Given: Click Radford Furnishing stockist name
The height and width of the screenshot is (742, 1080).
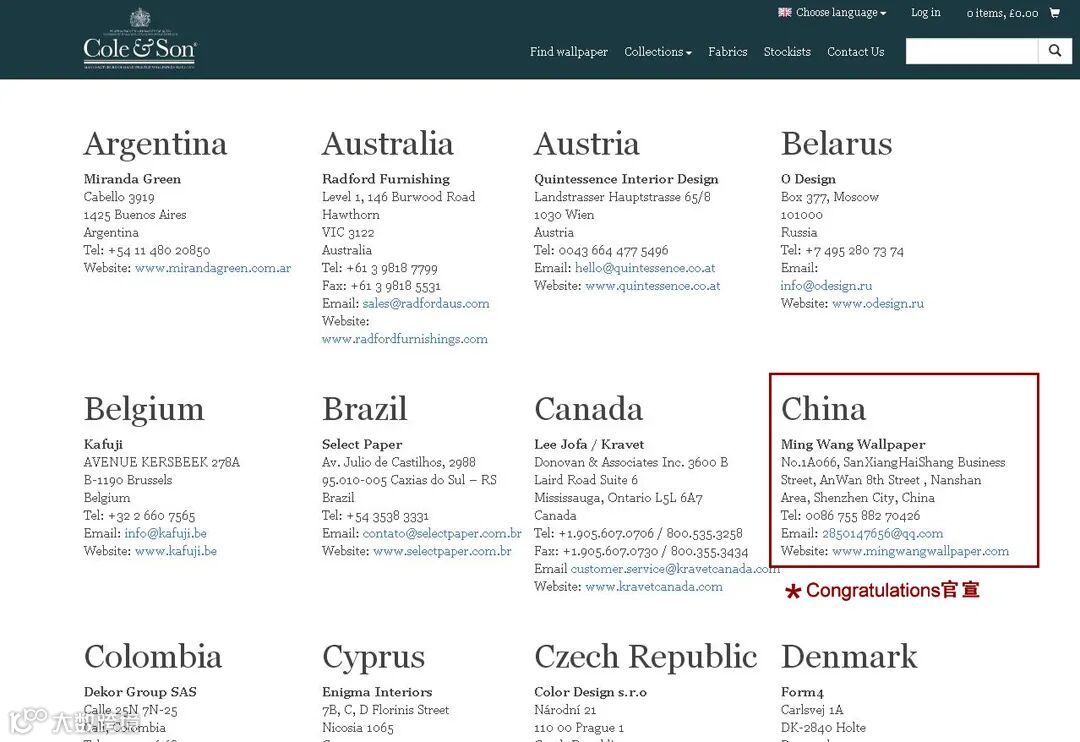Looking at the screenshot, I should [x=386, y=179].
